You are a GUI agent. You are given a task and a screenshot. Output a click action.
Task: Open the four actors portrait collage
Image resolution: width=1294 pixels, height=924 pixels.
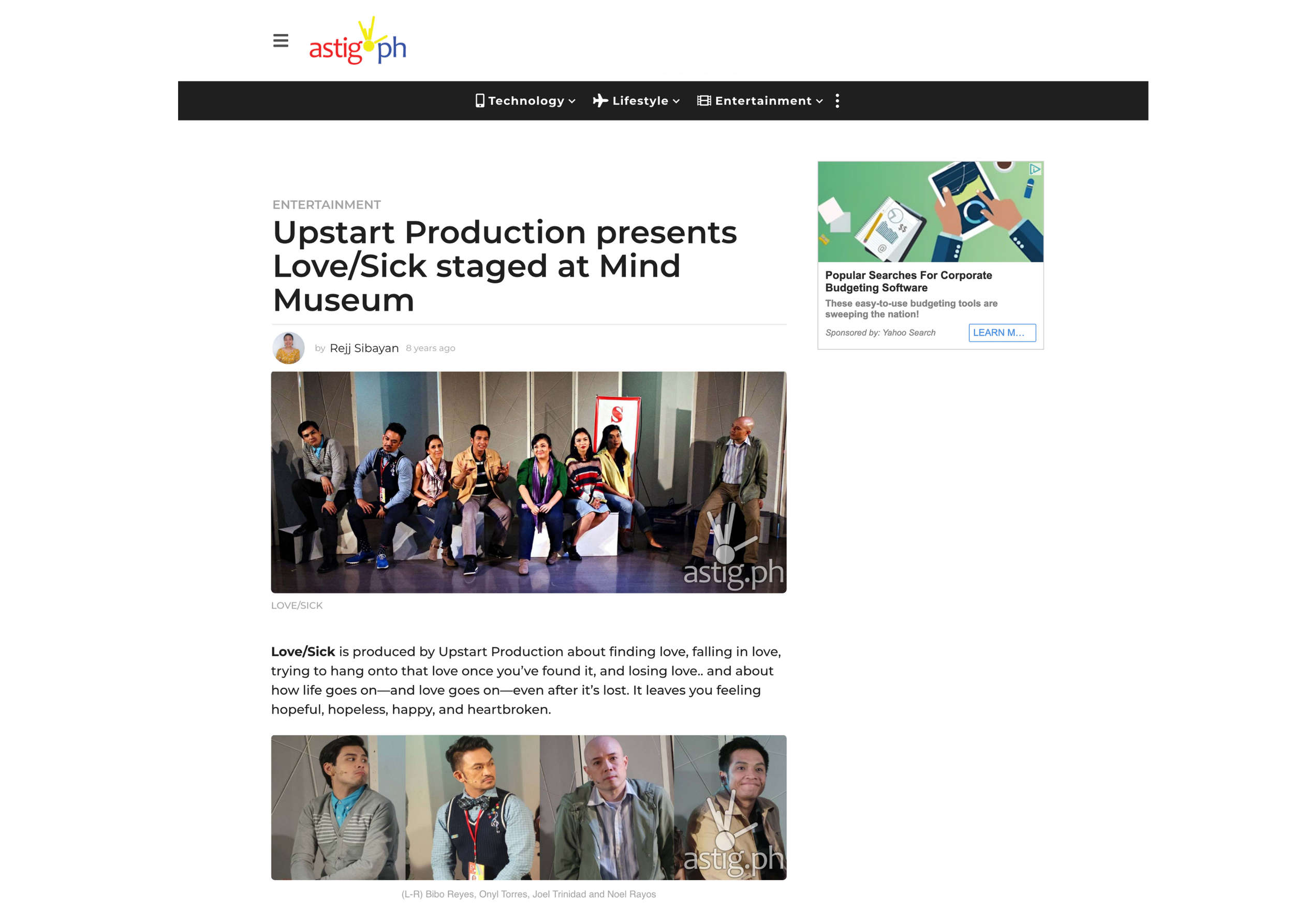pyautogui.click(x=528, y=807)
